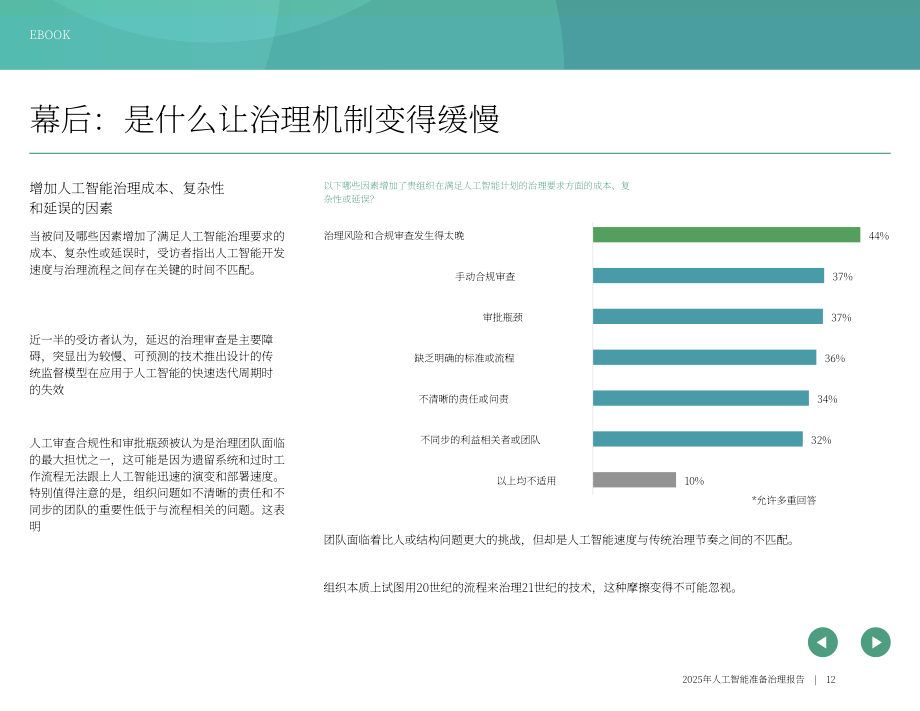Click the label 手动合规审查
Viewport: 920px width, 711px height.
coord(485,276)
